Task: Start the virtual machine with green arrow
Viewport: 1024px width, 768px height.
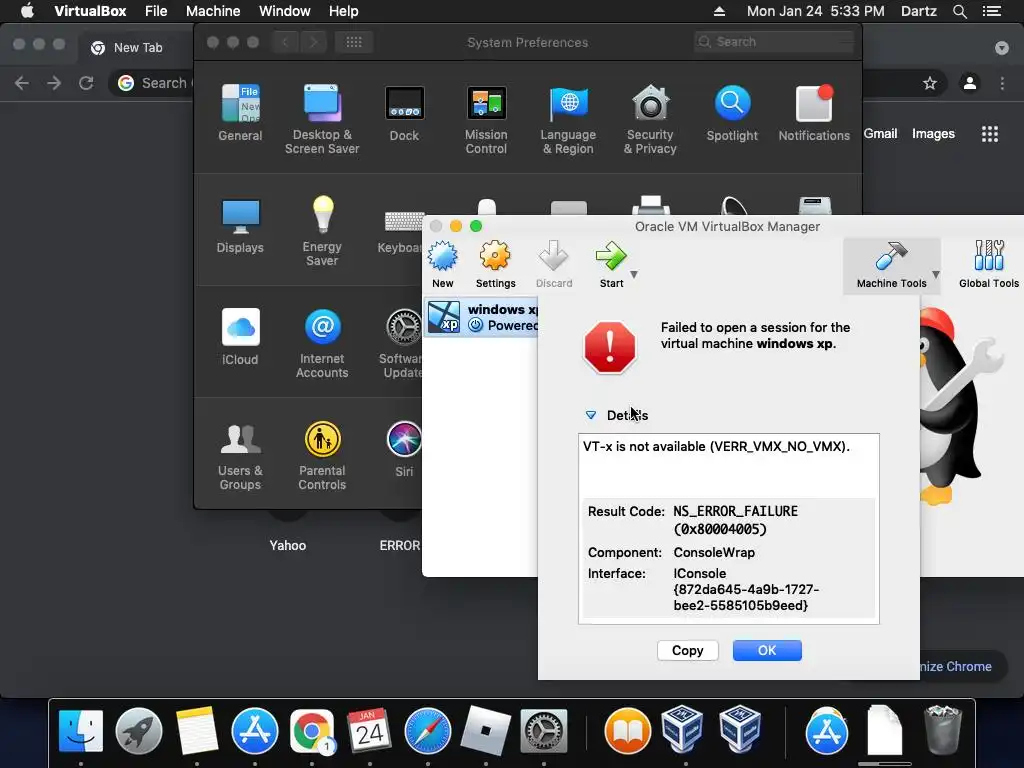Action: [611, 264]
